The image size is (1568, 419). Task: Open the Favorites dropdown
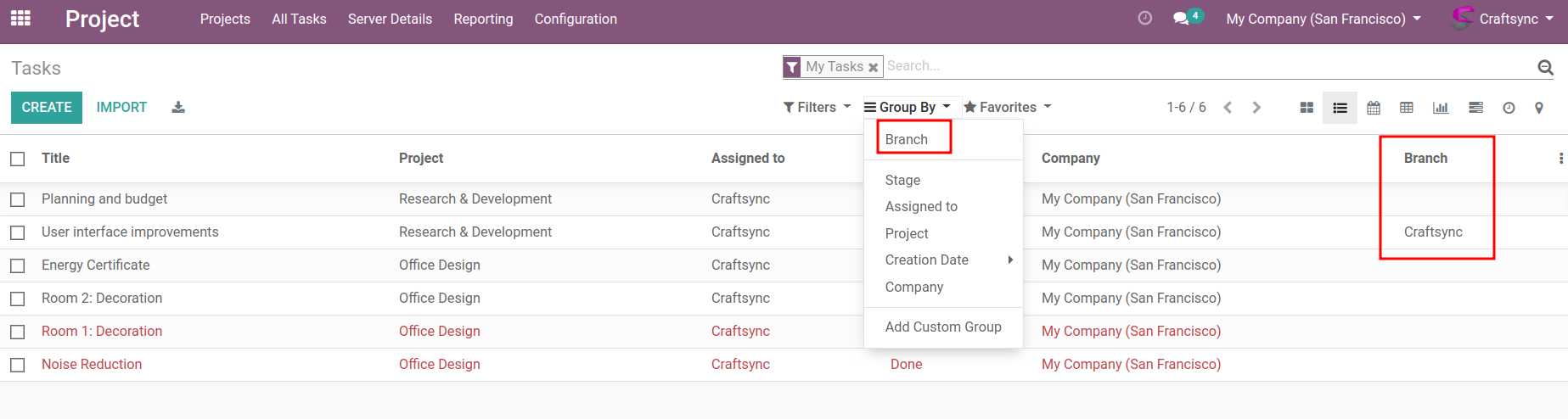point(1008,108)
